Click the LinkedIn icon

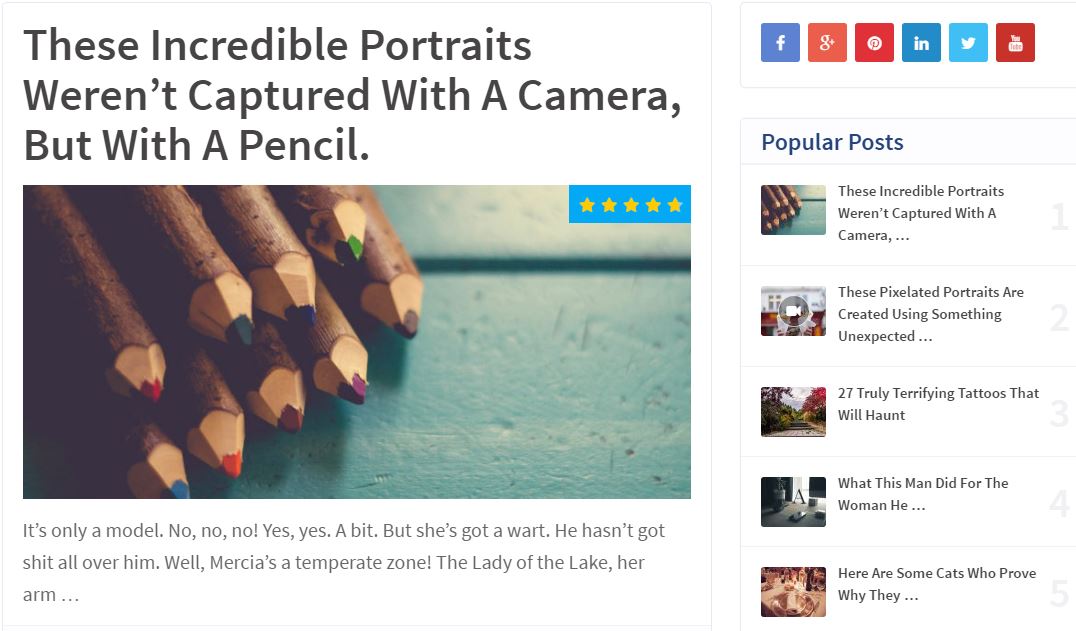[x=921, y=43]
